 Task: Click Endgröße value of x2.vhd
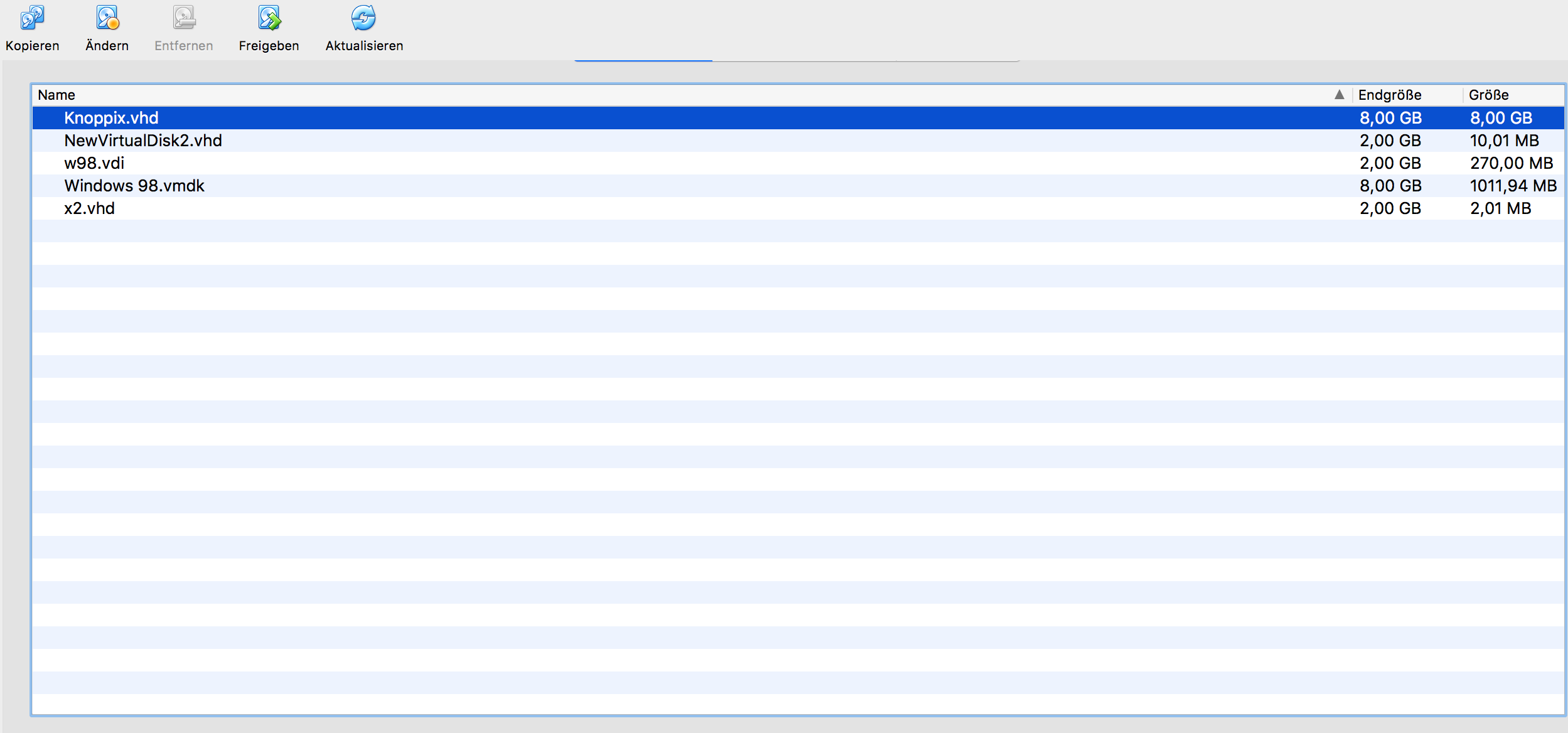[x=1390, y=208]
